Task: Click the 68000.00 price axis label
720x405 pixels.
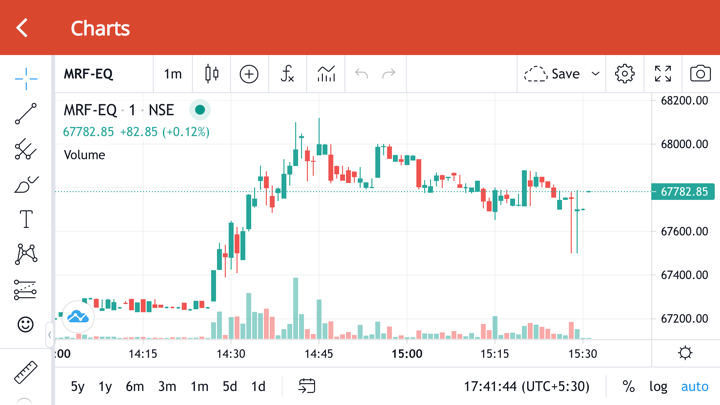Action: pyautogui.click(x=684, y=144)
